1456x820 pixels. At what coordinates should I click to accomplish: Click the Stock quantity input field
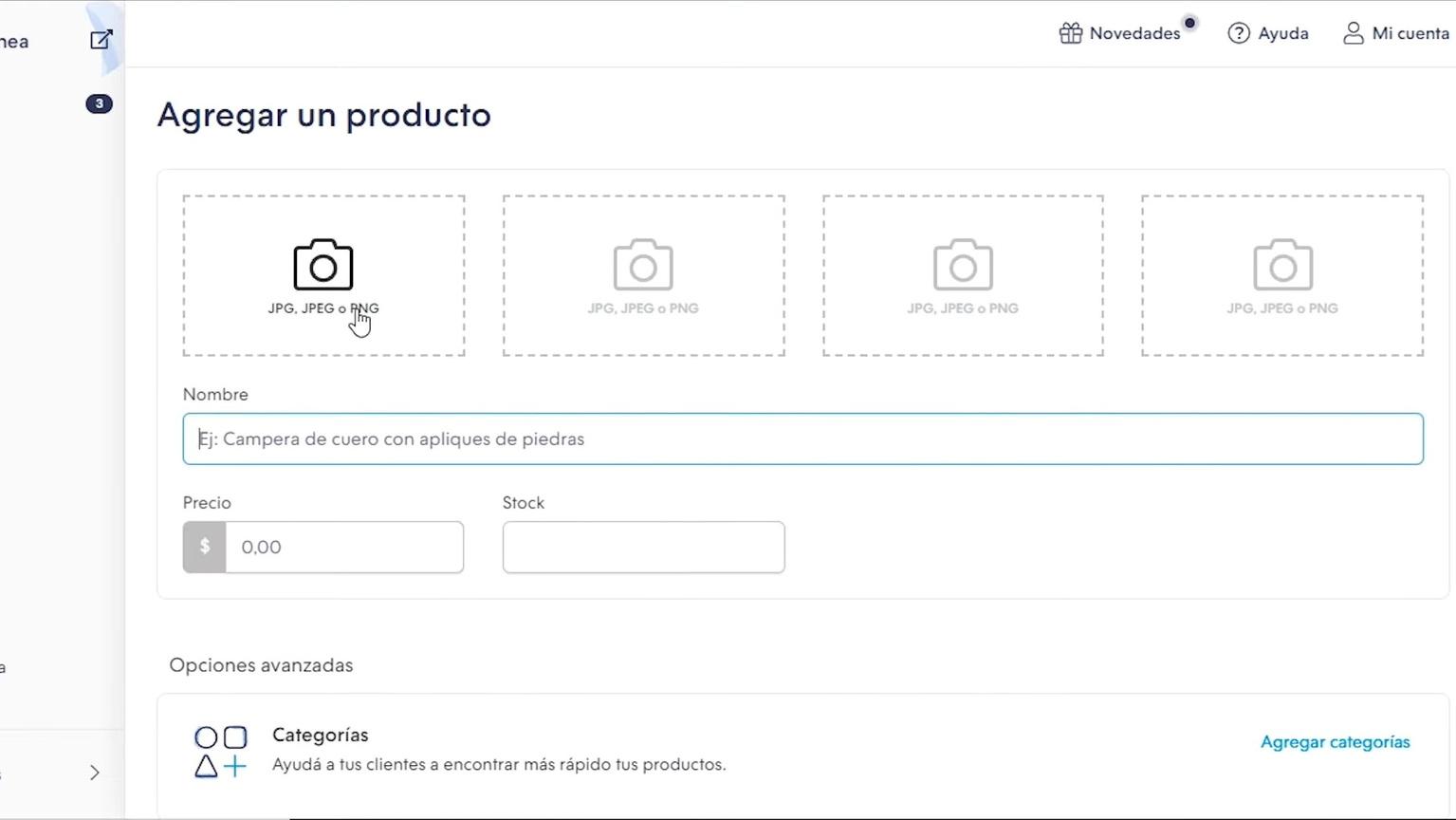(x=643, y=548)
